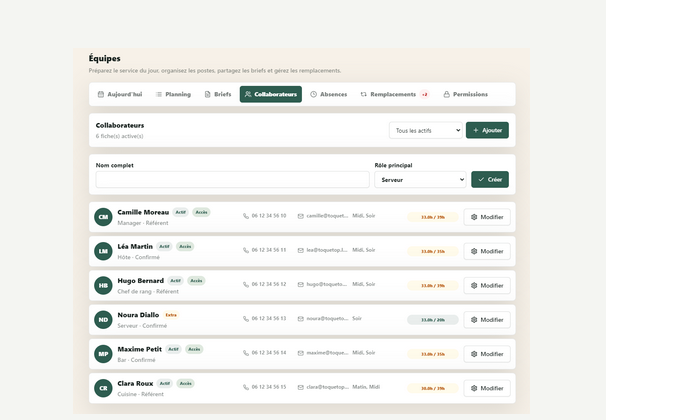Screen dimensions: 680x420
Task: Click the phone icon in Hugo Bernard's row
Action: tap(246, 285)
